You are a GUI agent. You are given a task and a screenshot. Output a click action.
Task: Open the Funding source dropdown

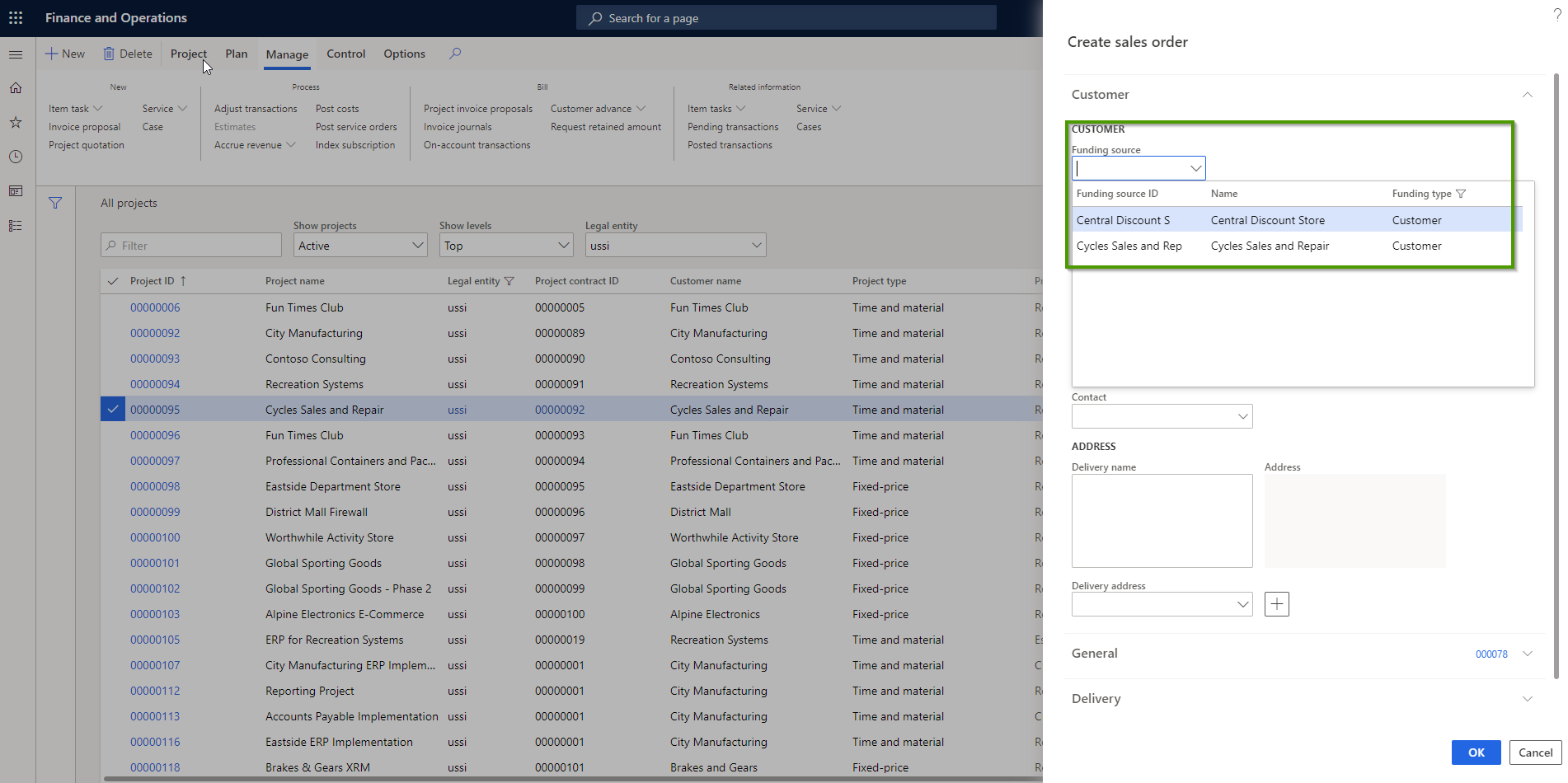1195,167
